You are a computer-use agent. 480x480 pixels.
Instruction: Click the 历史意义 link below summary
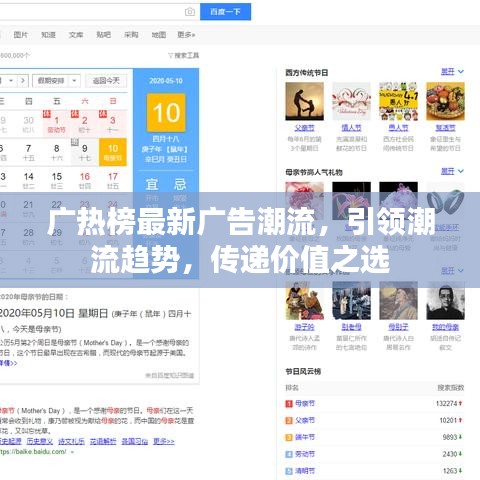40,441
